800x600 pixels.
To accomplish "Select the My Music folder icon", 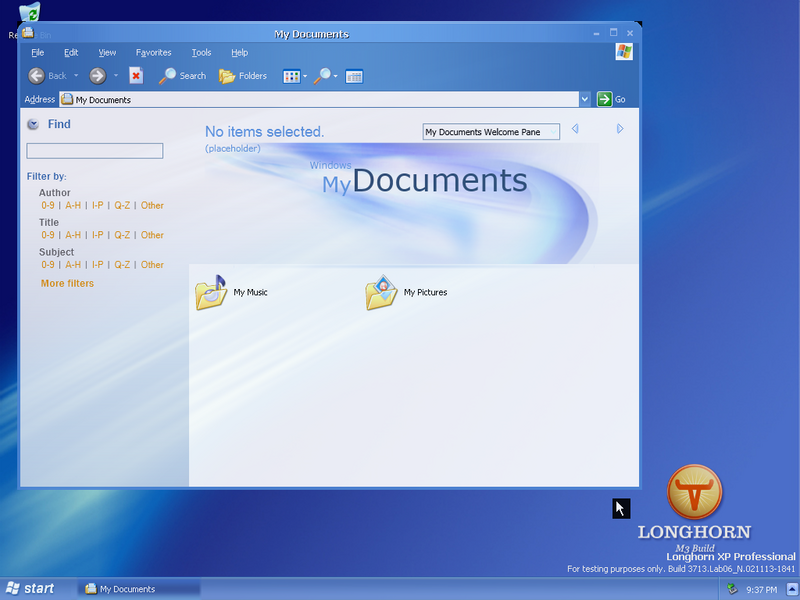I will [211, 293].
